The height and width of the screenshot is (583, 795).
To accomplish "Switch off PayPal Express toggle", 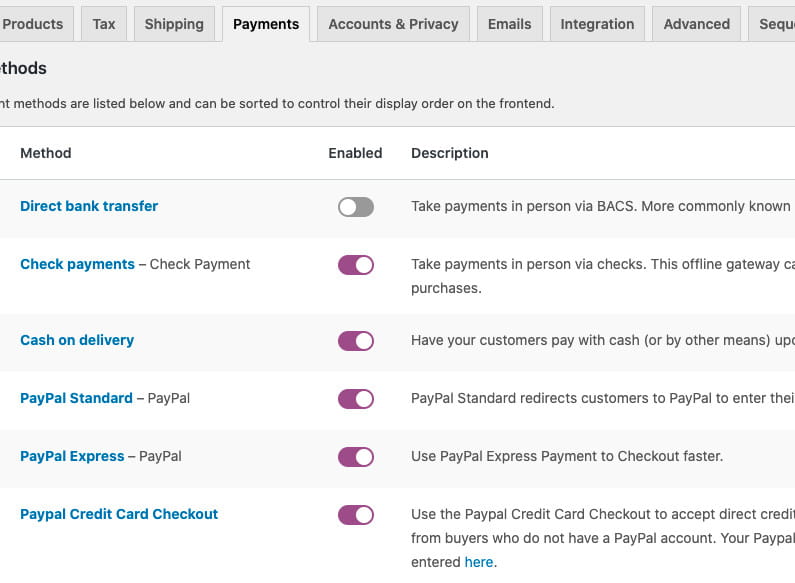I will [x=355, y=457].
